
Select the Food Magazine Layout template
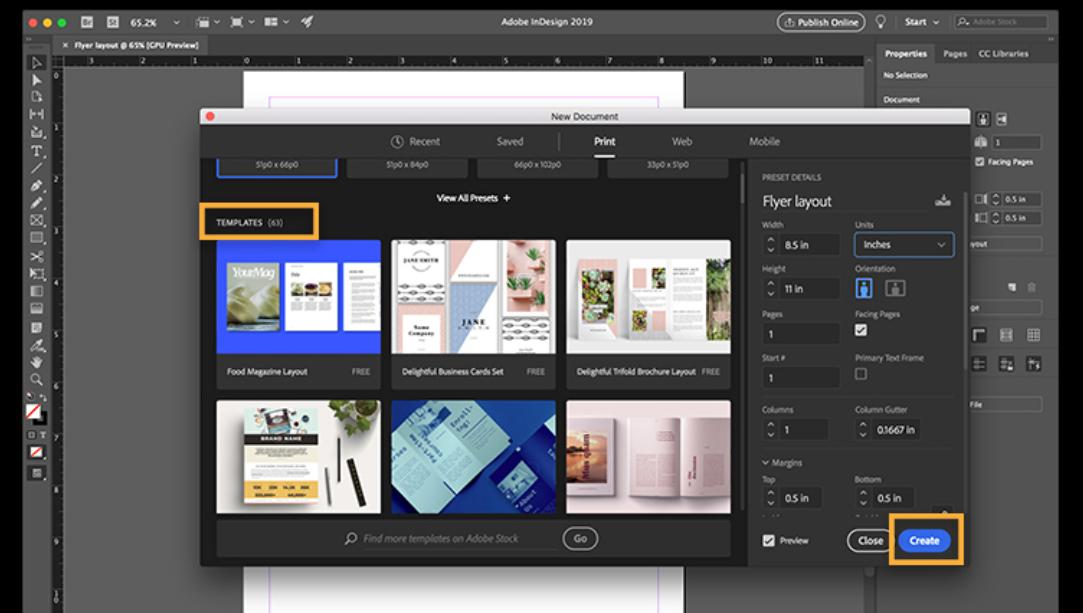[298, 315]
